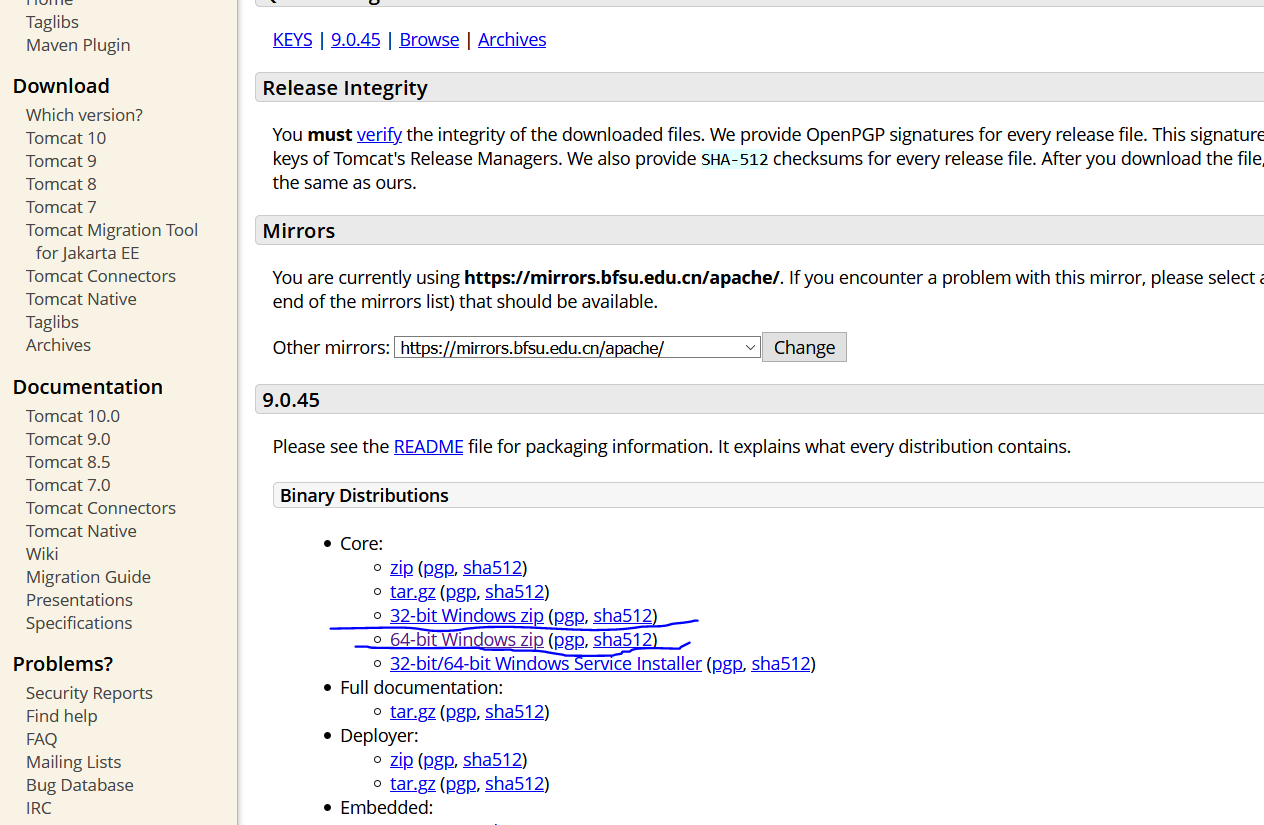Download the Deployer tar.gz
The width and height of the screenshot is (1264, 825).
point(412,783)
